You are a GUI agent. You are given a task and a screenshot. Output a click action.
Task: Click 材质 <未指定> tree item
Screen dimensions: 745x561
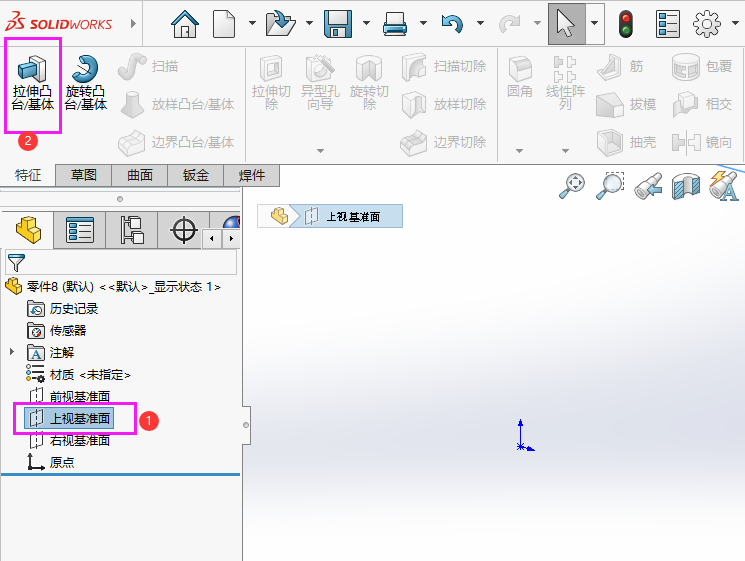pyautogui.click(x=78, y=374)
